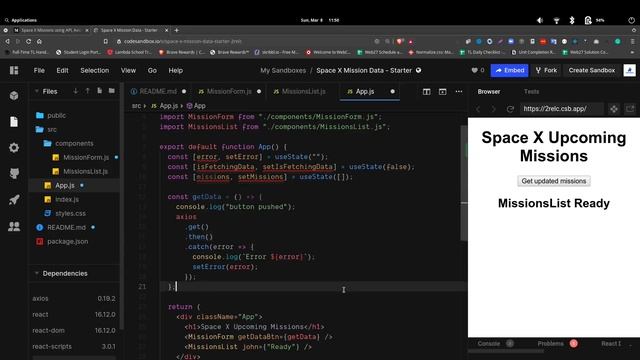Fork the sandbox
The image size is (640, 360).
point(546,70)
